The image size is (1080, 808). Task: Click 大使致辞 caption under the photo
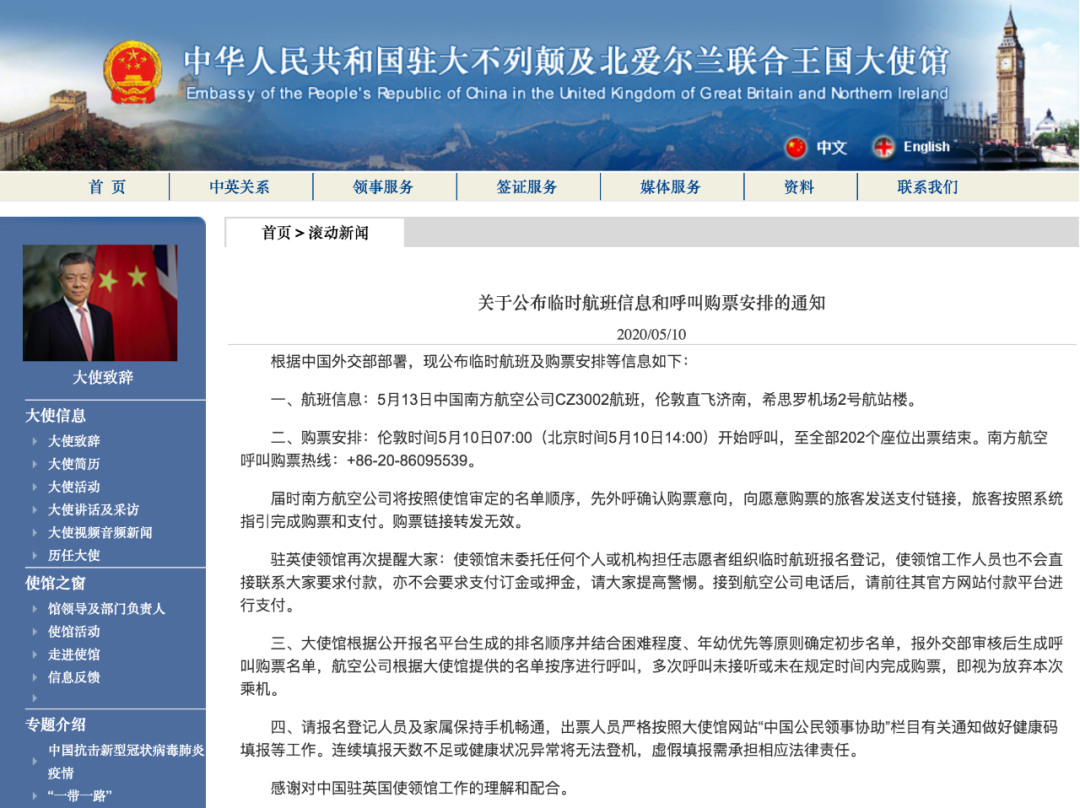click(103, 377)
